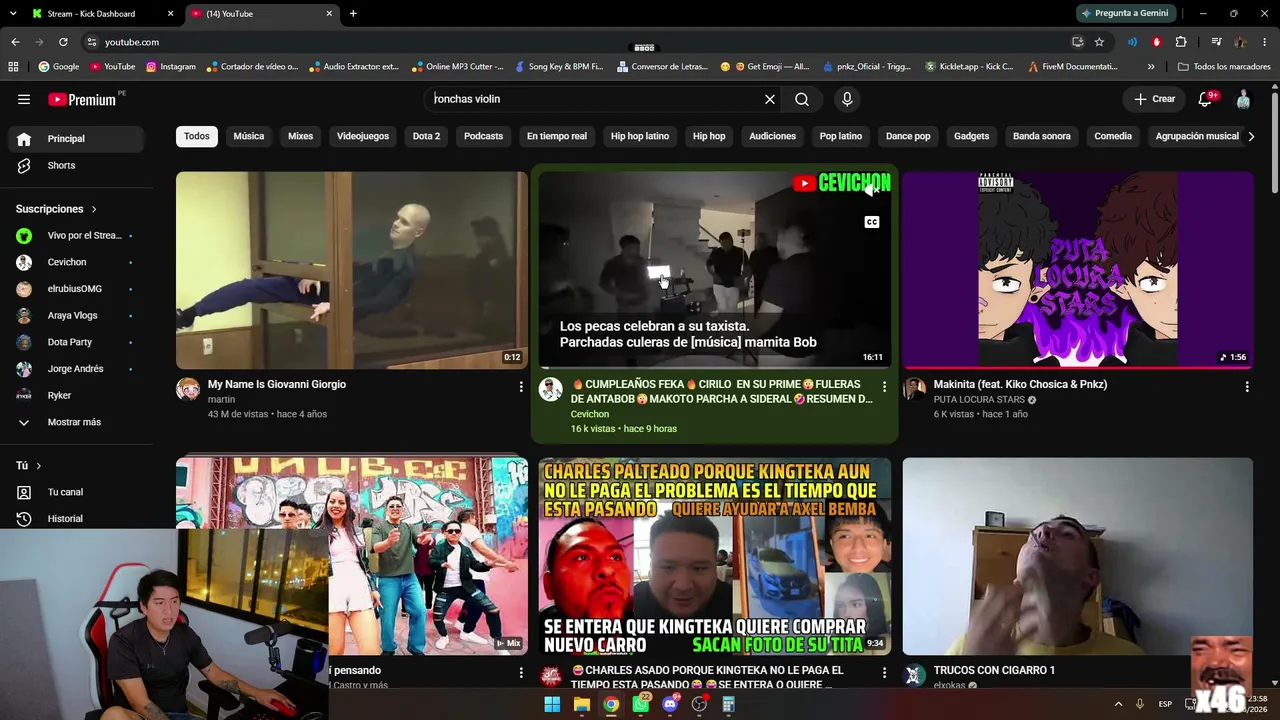Open the Windows Start menu
The width and height of the screenshot is (1280, 720).
coord(552,704)
